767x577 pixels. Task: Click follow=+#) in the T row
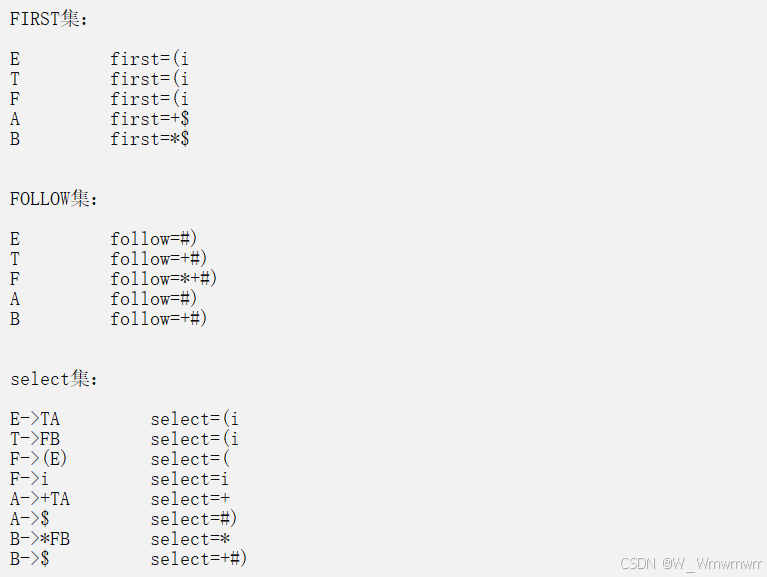point(158,259)
